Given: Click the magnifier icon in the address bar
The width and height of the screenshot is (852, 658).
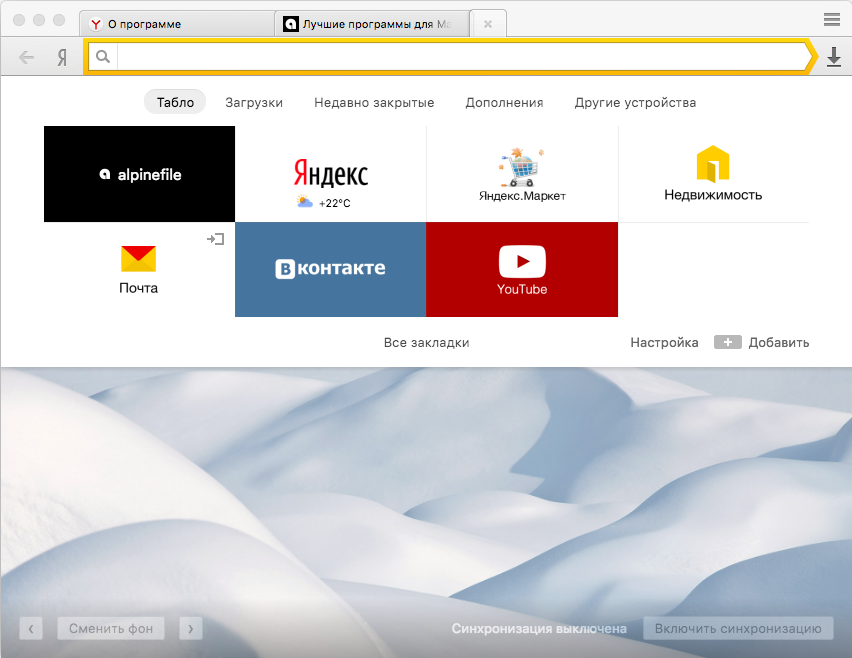Looking at the screenshot, I should tap(103, 56).
